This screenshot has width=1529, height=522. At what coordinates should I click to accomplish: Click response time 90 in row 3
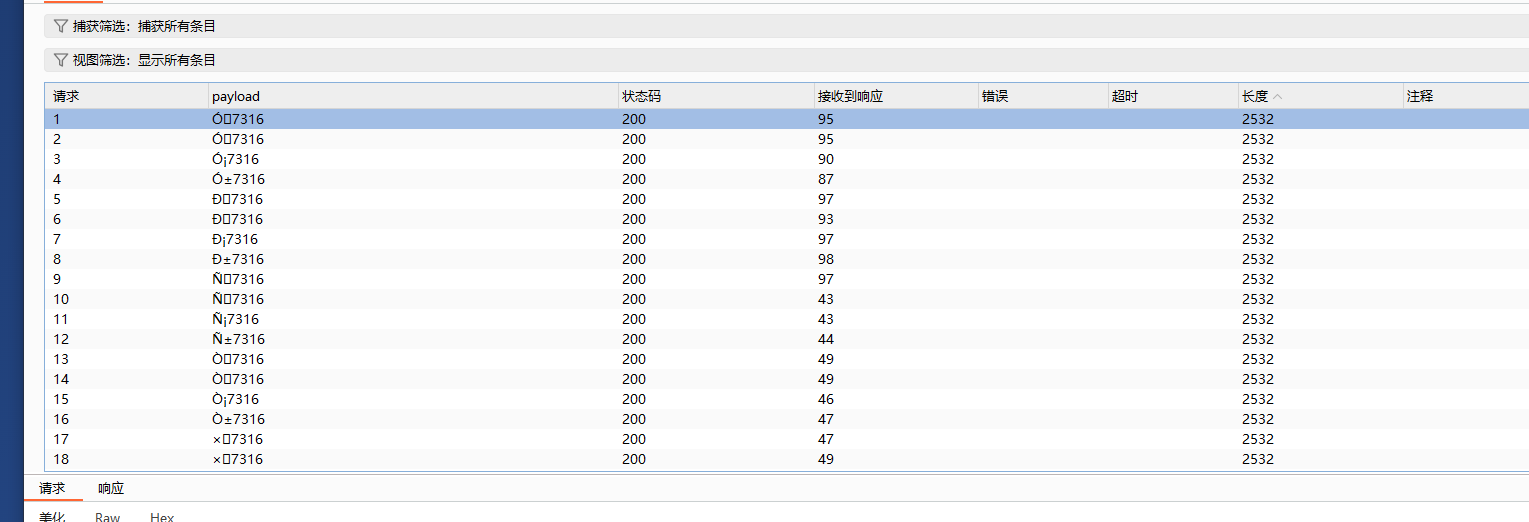pyautogui.click(x=826, y=159)
